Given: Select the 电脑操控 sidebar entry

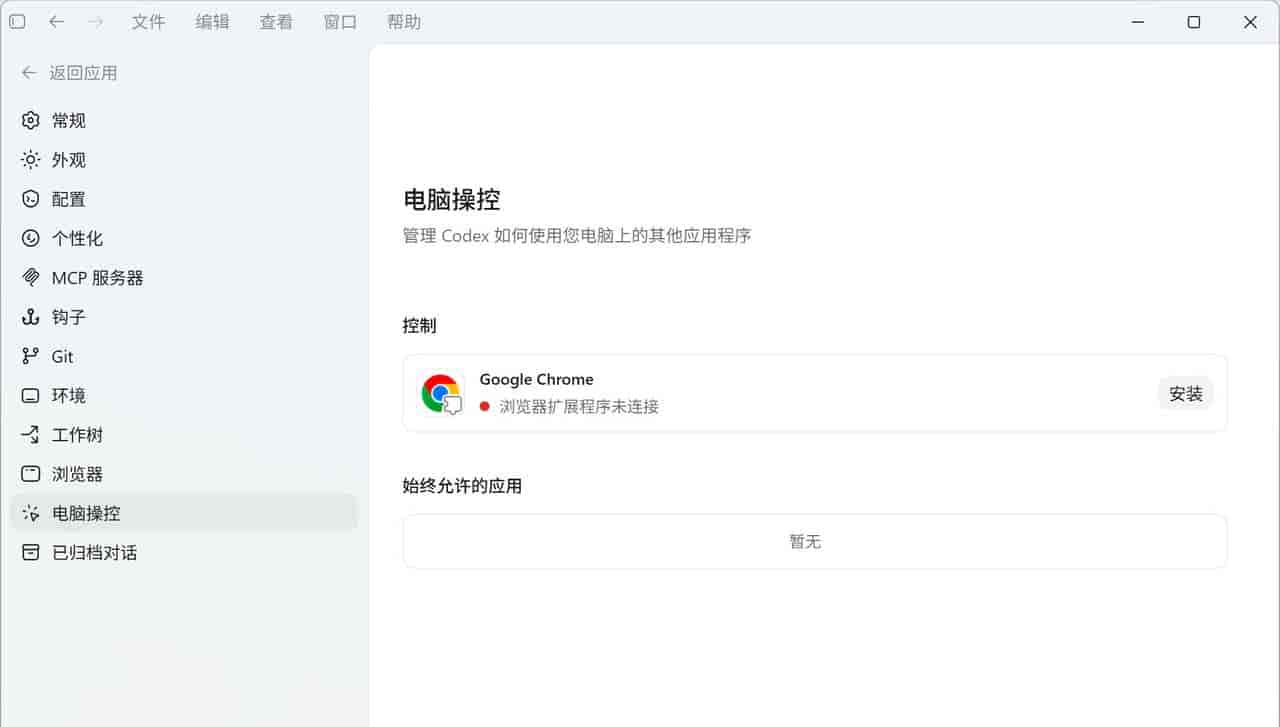Looking at the screenshot, I should click(x=184, y=513).
